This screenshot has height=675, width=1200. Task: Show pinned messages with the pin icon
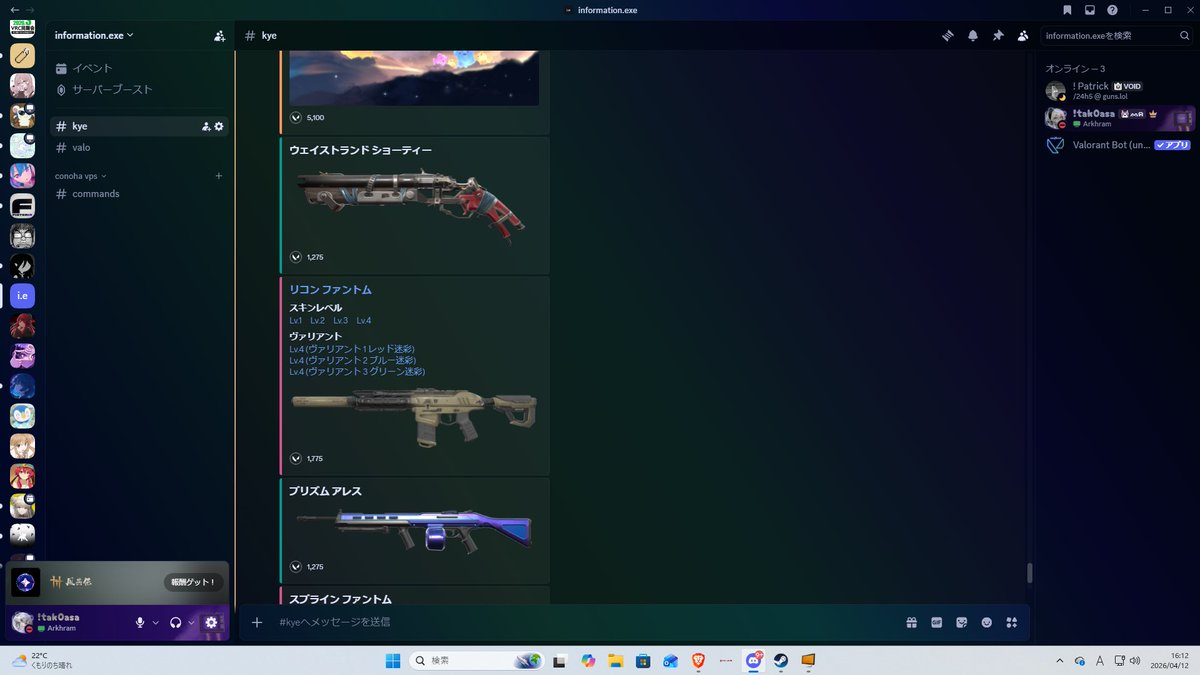998,35
